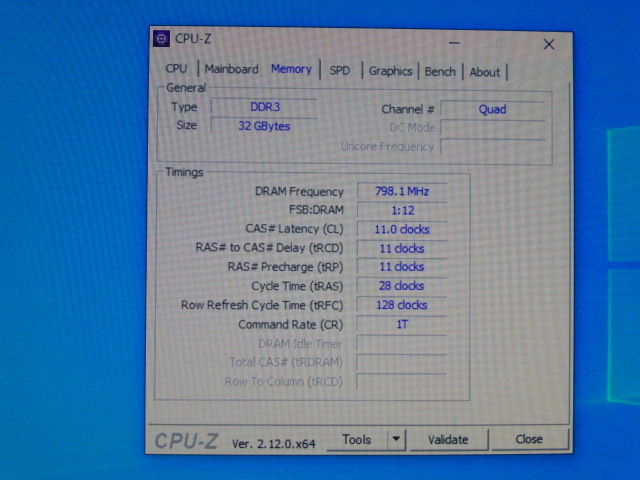
Task: Click the Validate button
Action: tap(448, 440)
